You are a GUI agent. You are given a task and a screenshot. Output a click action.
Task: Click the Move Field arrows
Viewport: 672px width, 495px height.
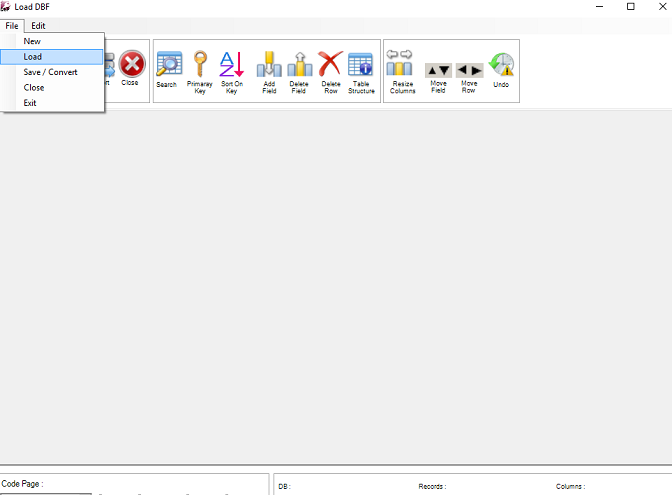(438, 71)
